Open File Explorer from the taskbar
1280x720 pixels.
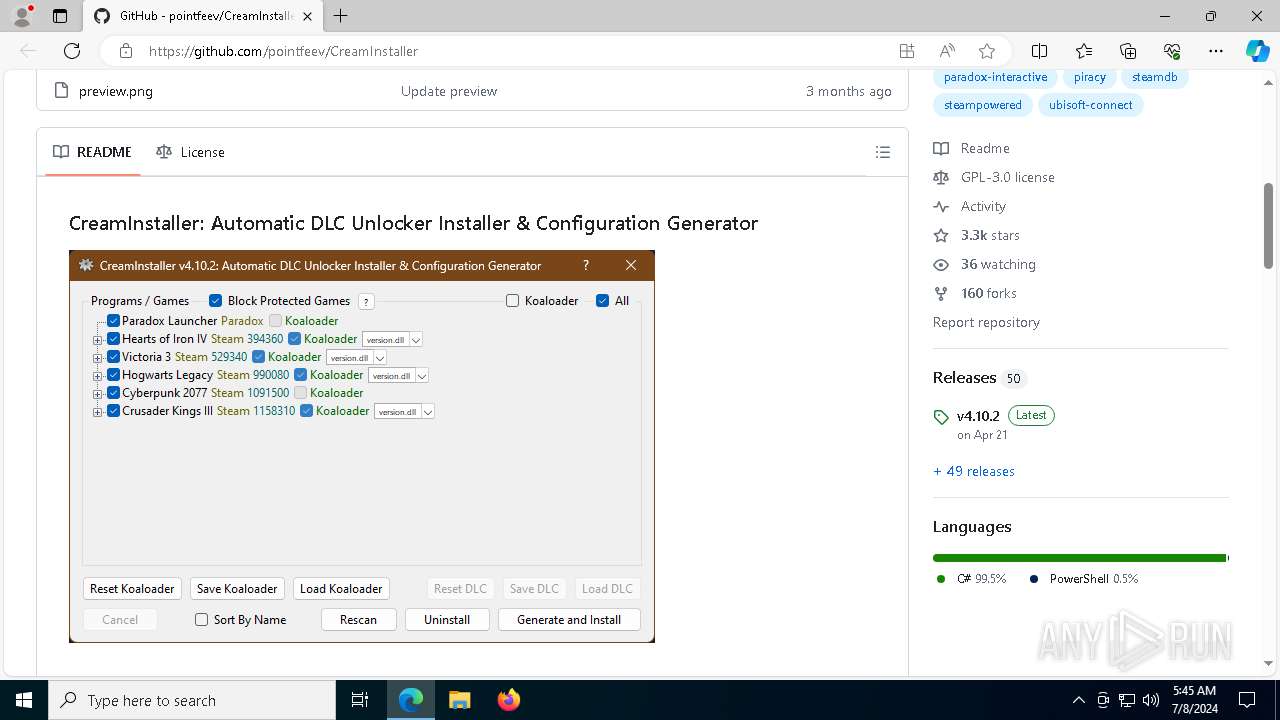[x=459, y=700]
